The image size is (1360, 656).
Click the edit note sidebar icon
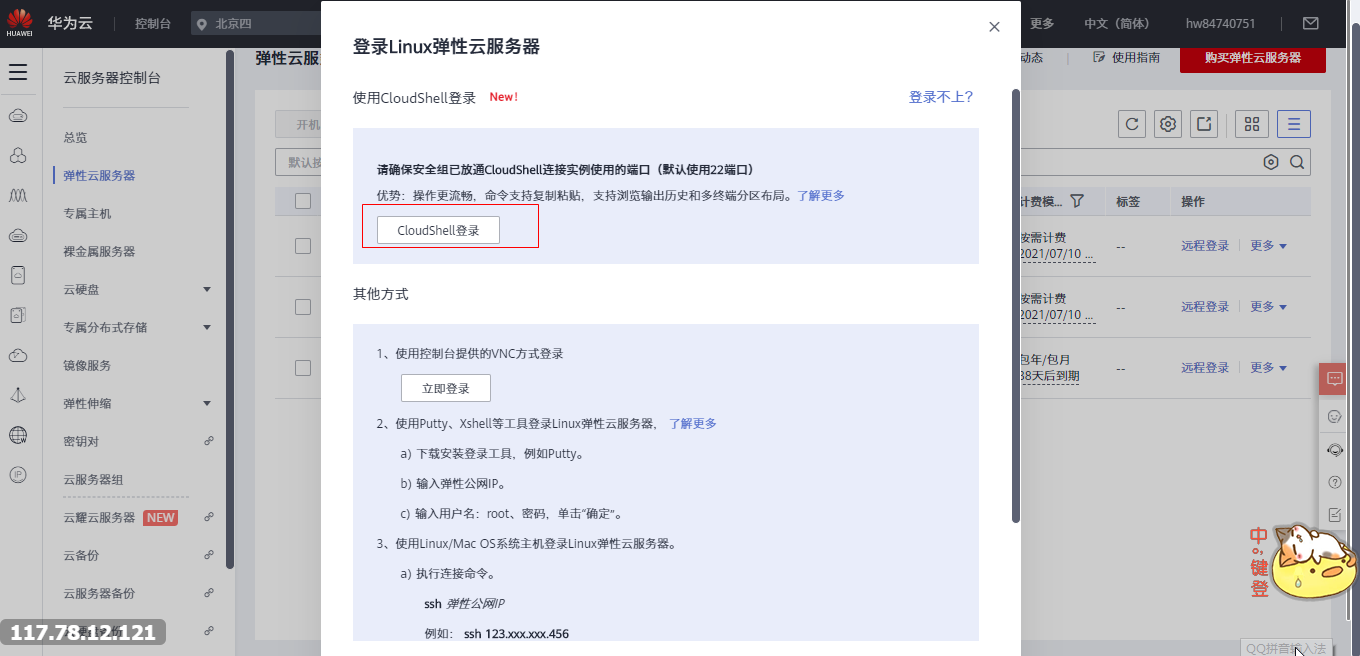1334,515
